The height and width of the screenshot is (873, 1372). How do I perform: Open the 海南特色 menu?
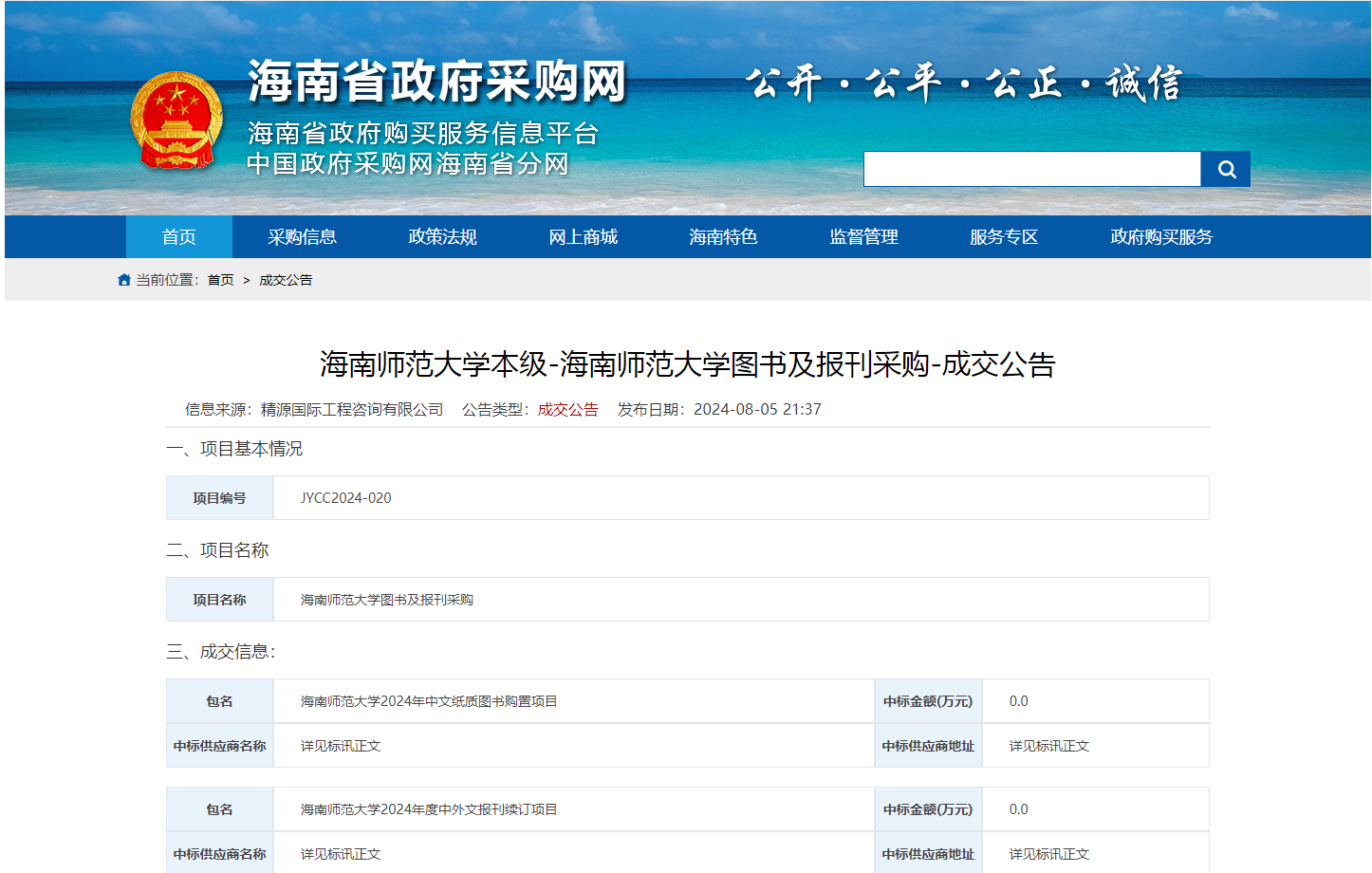pyautogui.click(x=724, y=237)
